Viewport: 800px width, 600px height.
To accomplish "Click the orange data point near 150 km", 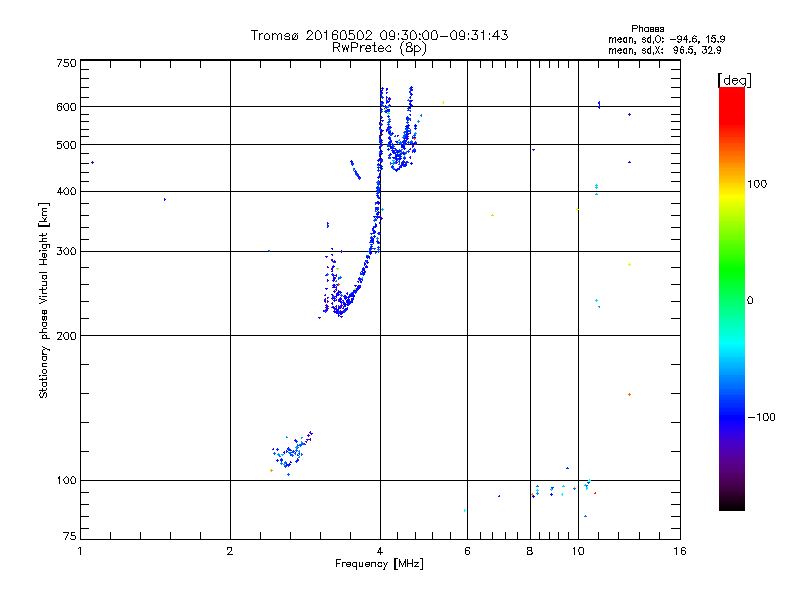I will (630, 394).
